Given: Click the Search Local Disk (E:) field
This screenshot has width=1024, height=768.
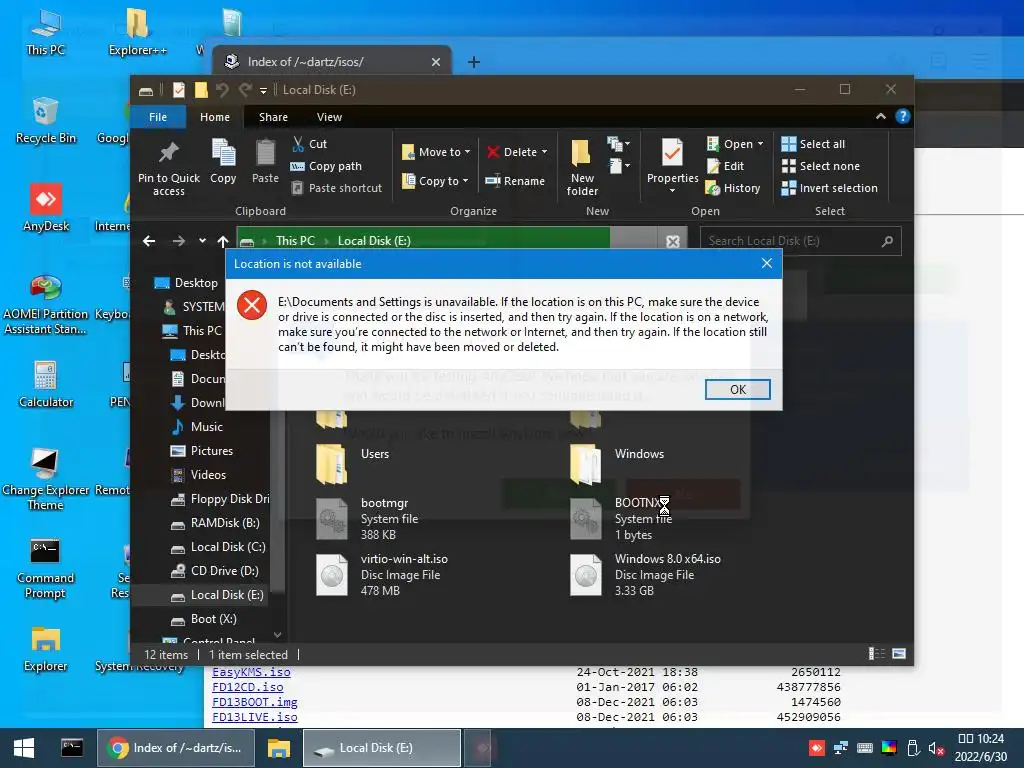Looking at the screenshot, I should 800,241.
